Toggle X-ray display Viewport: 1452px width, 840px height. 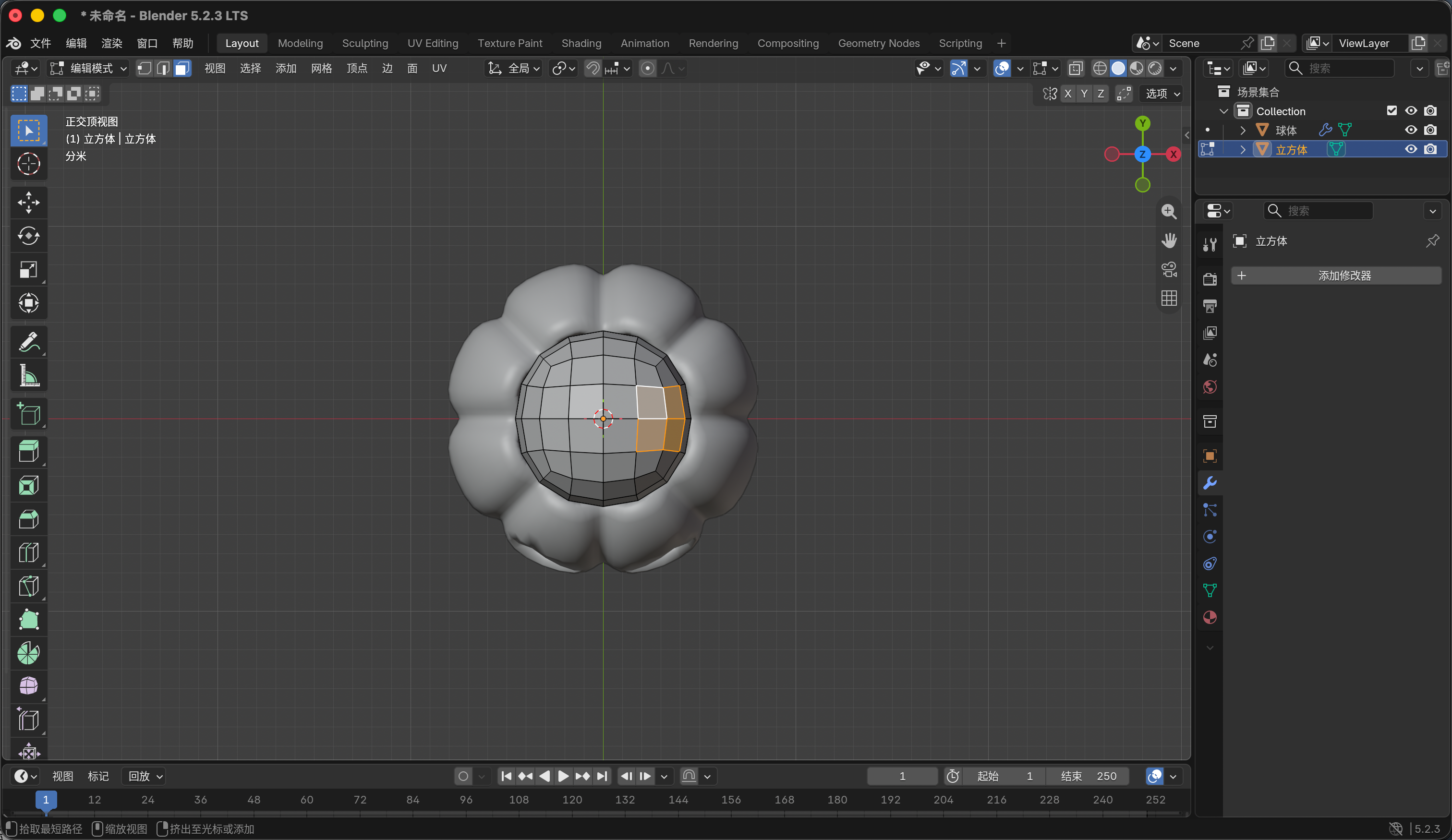pos(1075,69)
